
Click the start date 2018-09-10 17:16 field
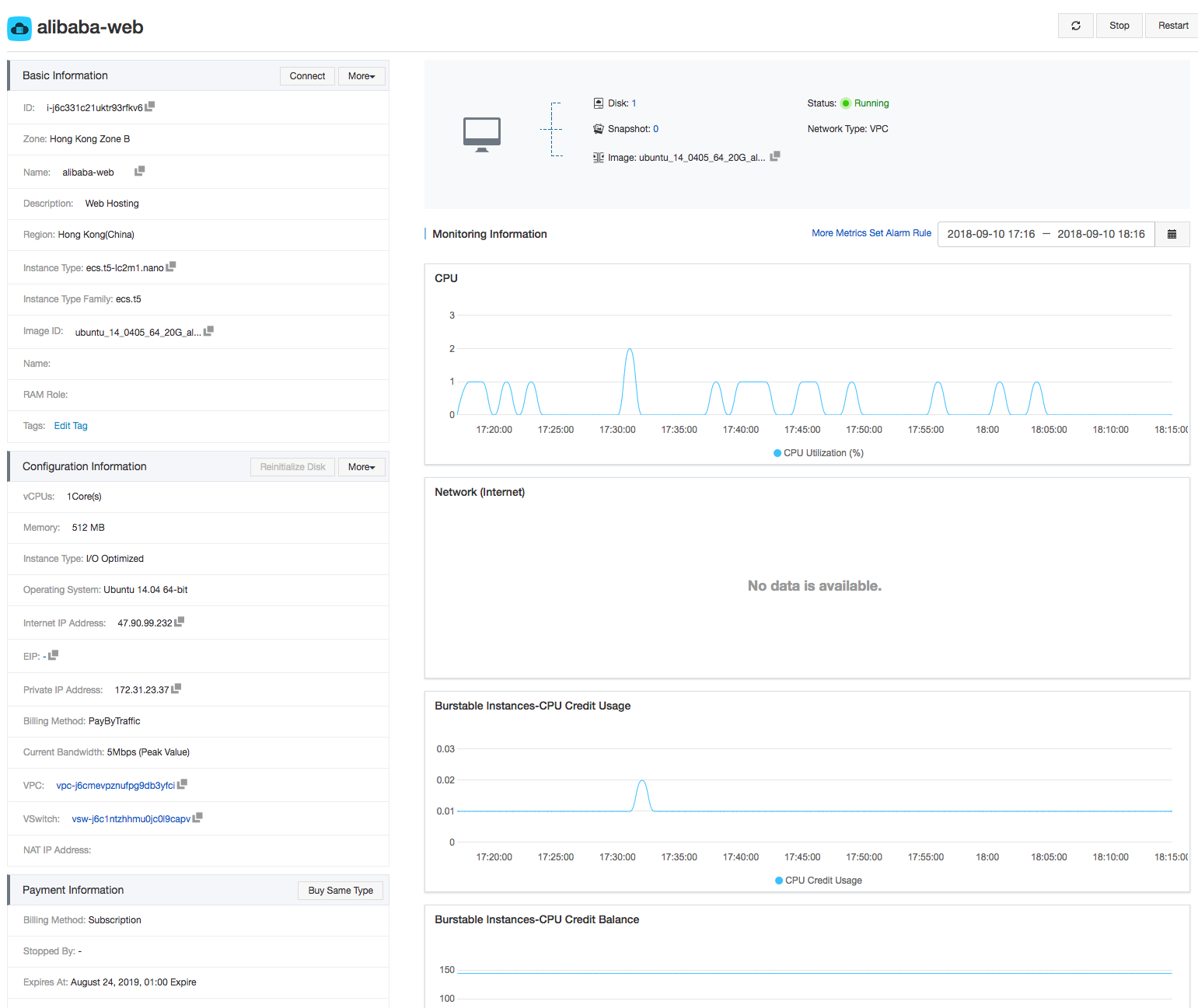991,234
